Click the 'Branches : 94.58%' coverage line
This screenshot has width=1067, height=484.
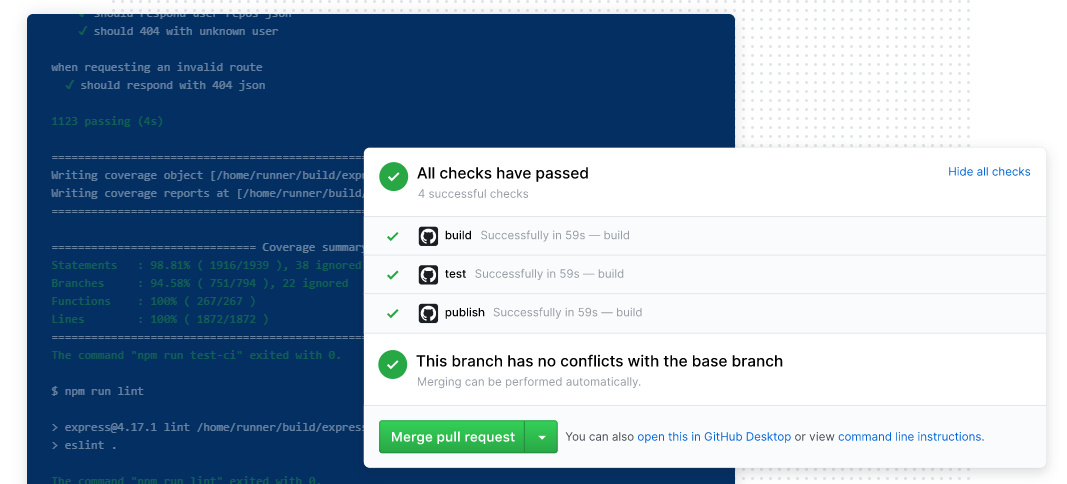(x=200, y=283)
